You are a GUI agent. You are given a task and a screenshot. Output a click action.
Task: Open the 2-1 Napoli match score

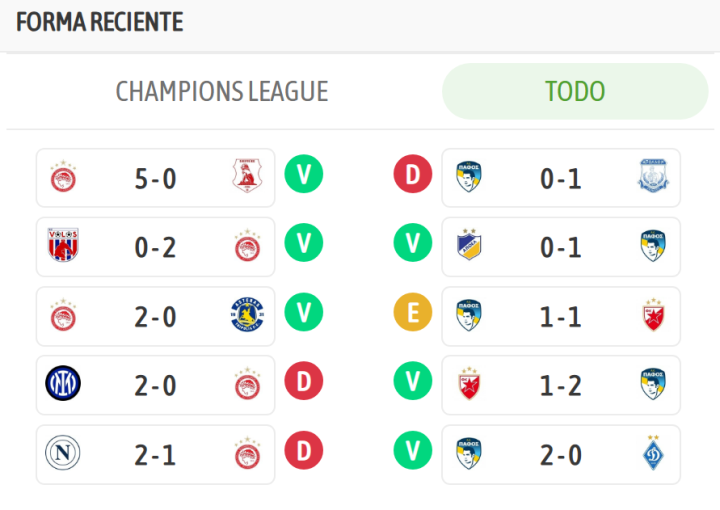coord(155,454)
